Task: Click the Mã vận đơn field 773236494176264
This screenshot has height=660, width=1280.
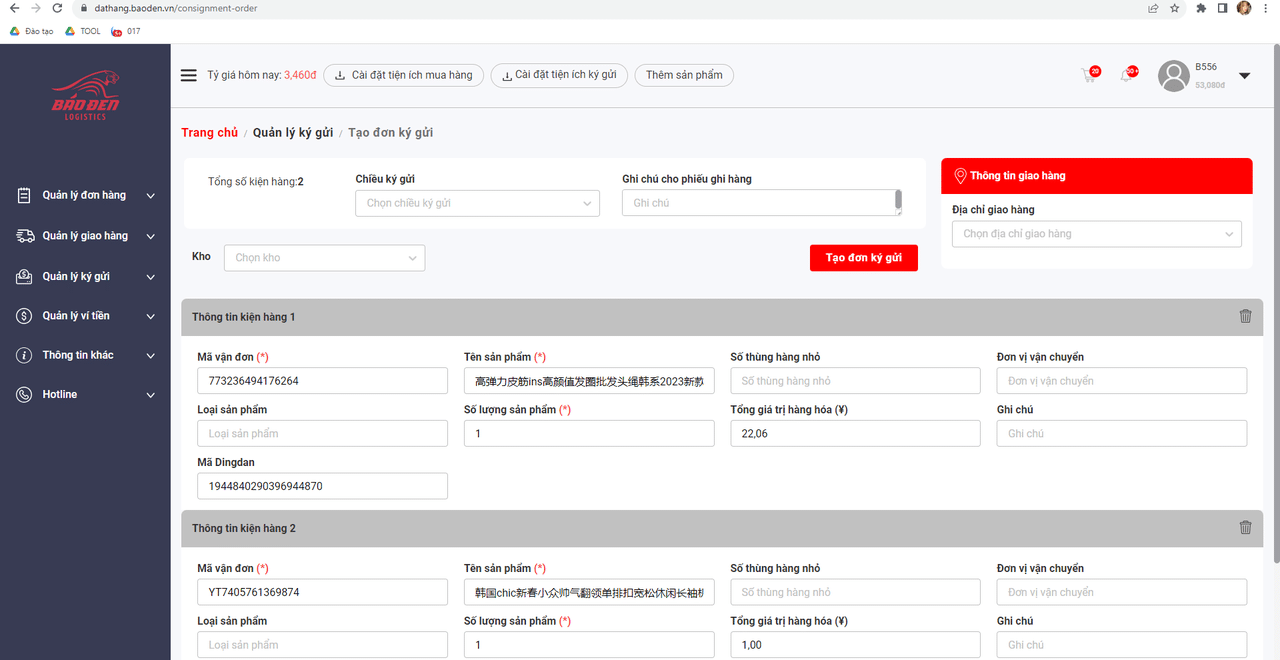Action: point(322,381)
